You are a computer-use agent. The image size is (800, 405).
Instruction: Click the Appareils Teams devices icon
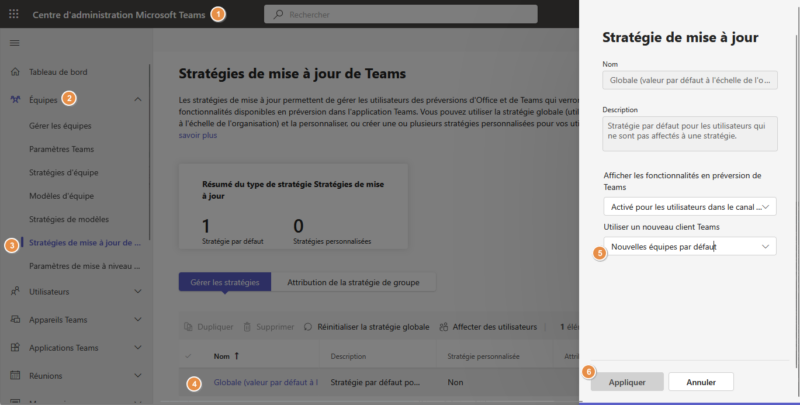(15, 319)
